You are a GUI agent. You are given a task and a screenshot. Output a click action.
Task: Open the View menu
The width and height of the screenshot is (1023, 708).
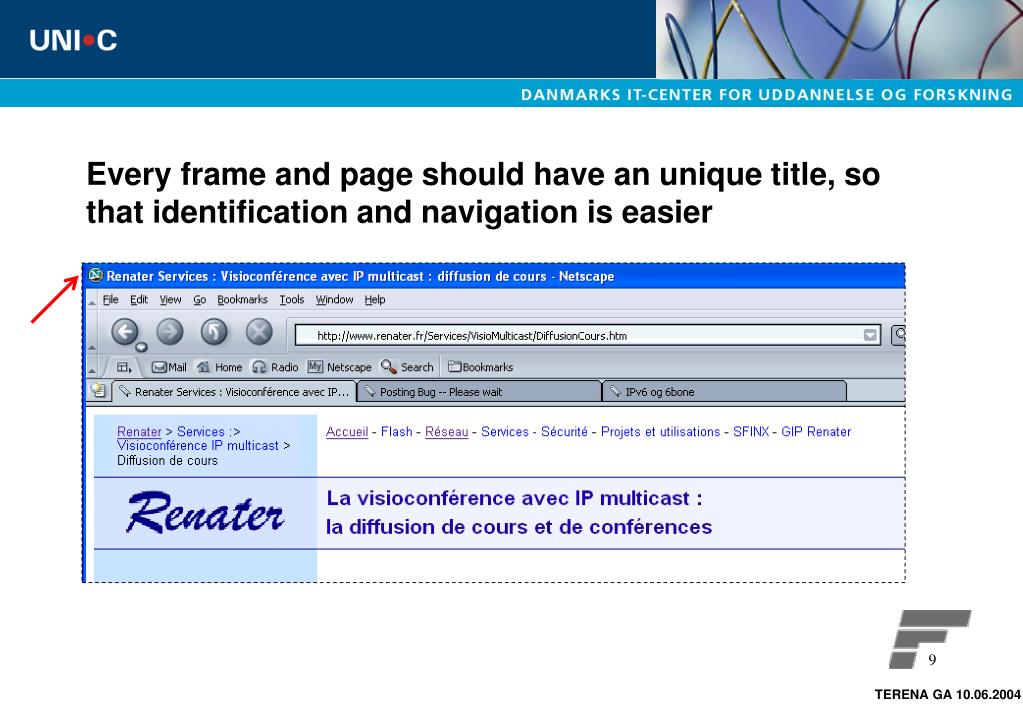click(170, 300)
